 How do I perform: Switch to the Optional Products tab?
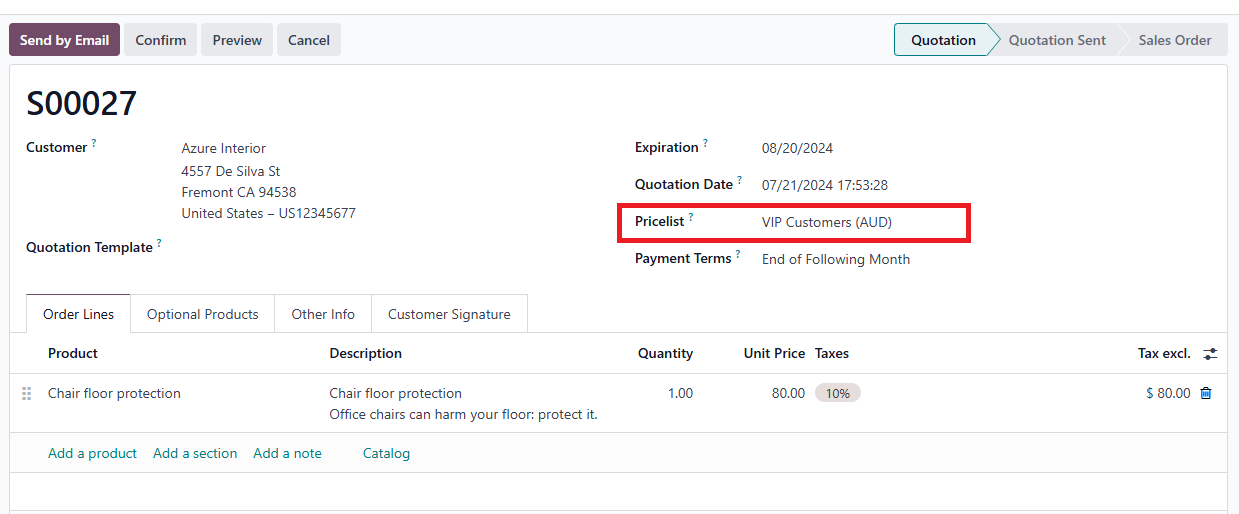pos(202,314)
